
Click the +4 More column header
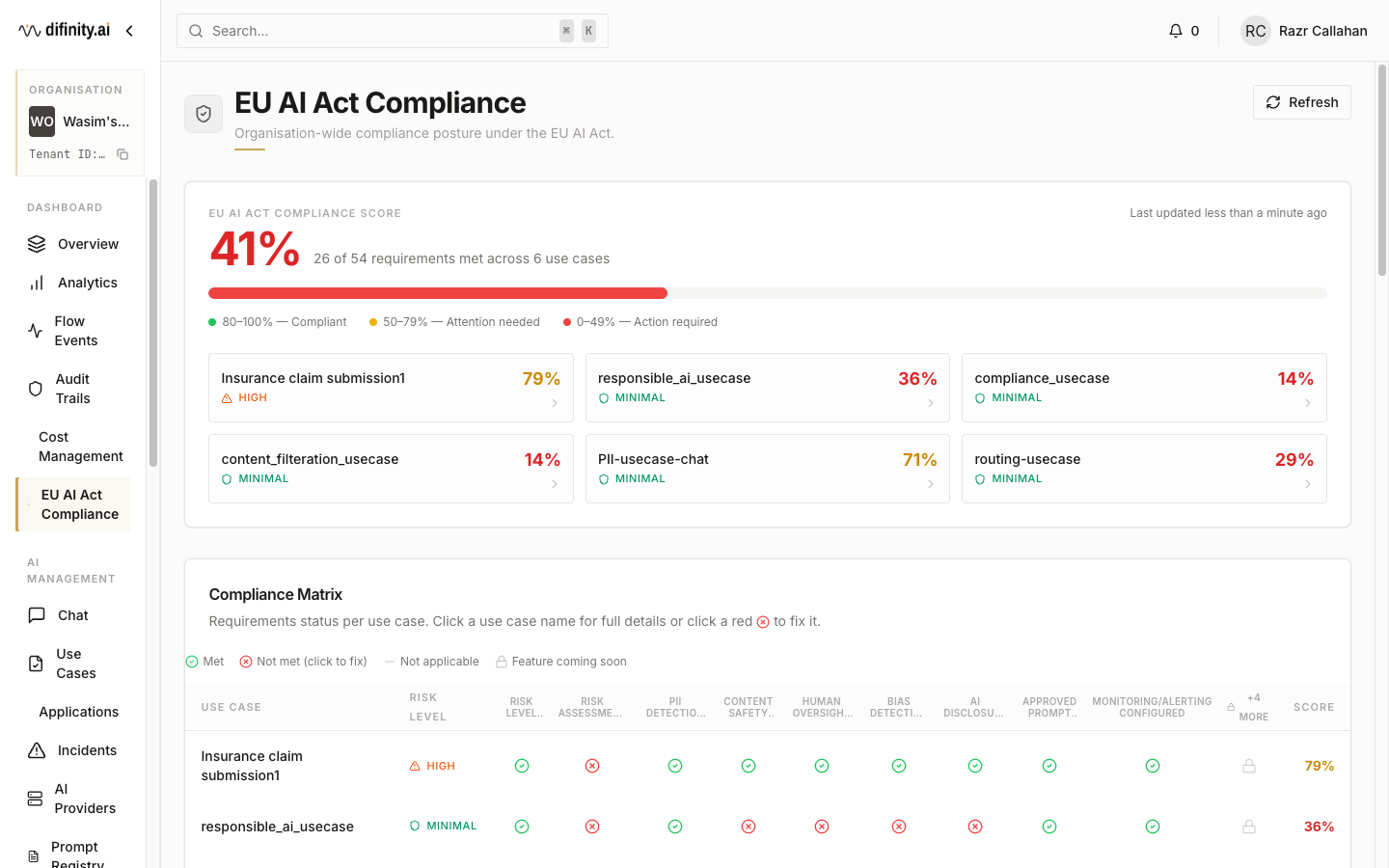pos(1250,707)
